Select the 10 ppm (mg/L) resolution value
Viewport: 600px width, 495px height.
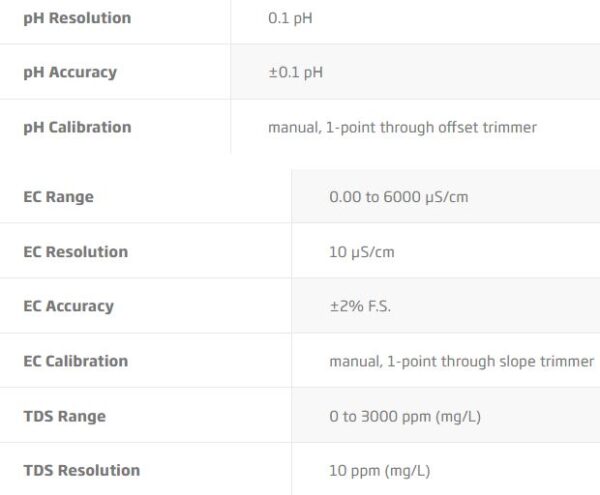tap(379, 470)
